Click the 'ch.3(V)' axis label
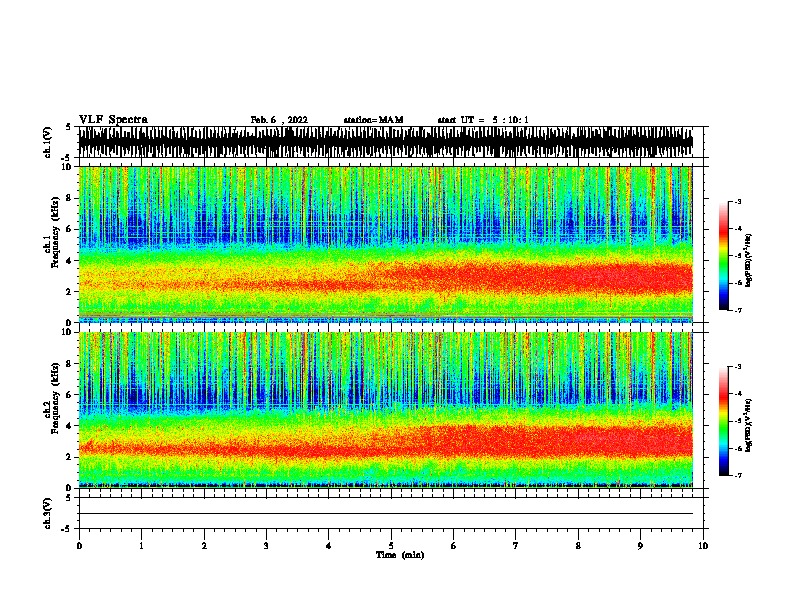This screenshot has height=612, width=792. click(48, 513)
